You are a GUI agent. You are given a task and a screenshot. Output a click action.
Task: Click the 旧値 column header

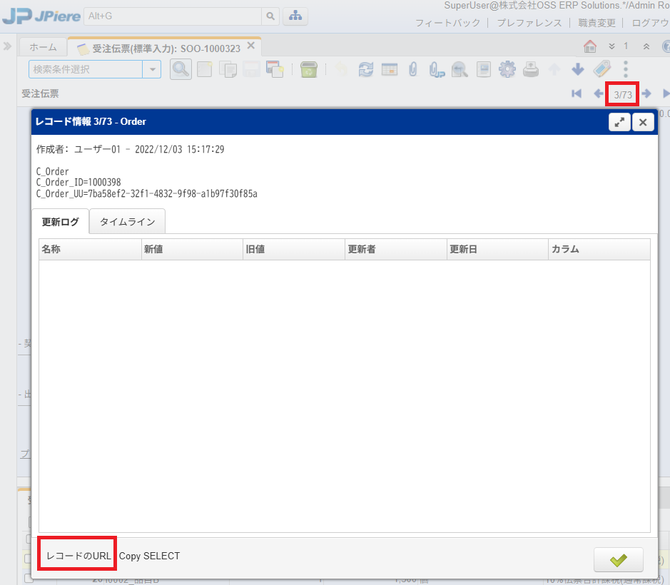pos(294,249)
